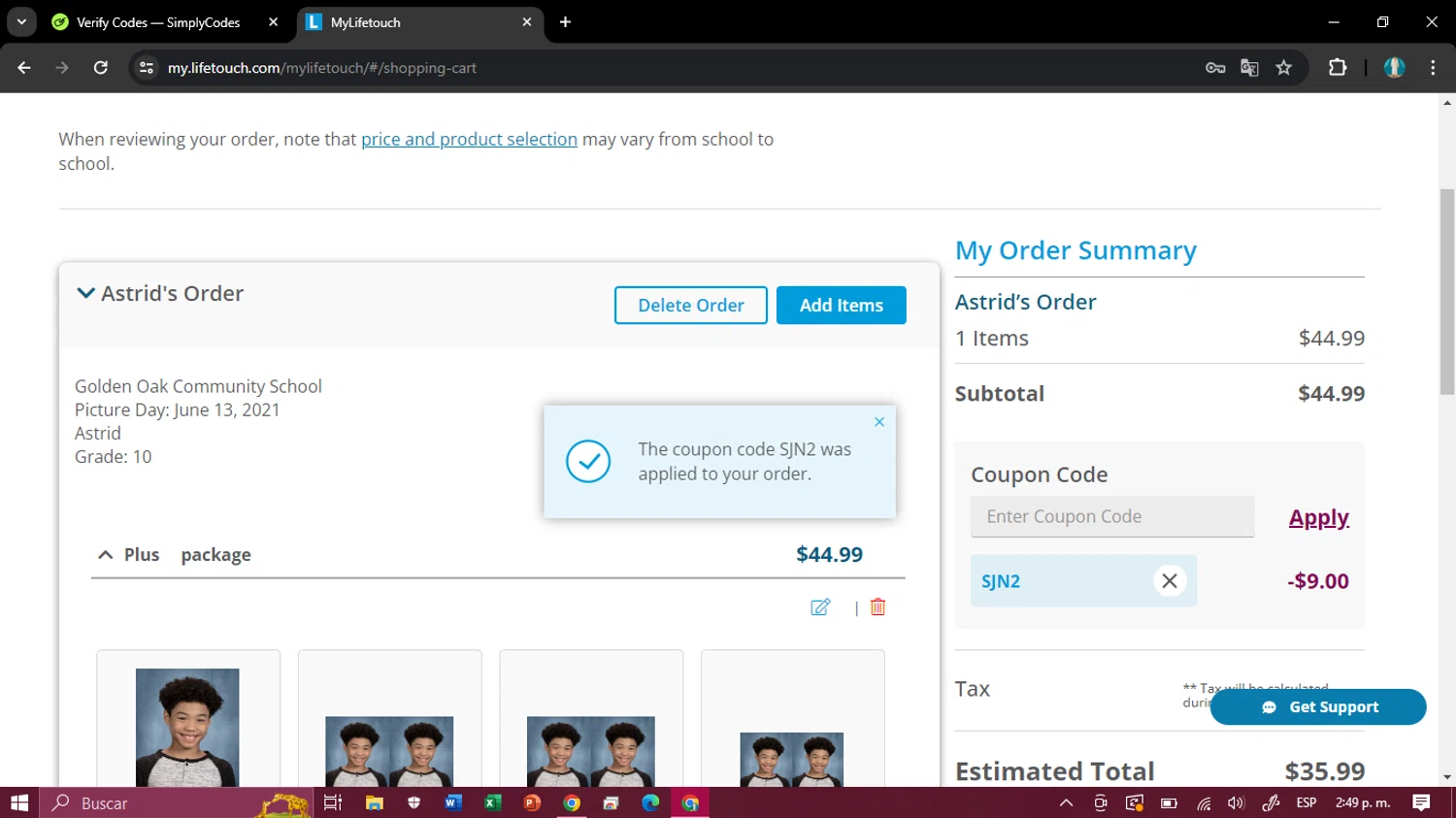Click the -$9.00 discount value
The width and height of the screenshot is (1456, 818).
coord(1318,581)
